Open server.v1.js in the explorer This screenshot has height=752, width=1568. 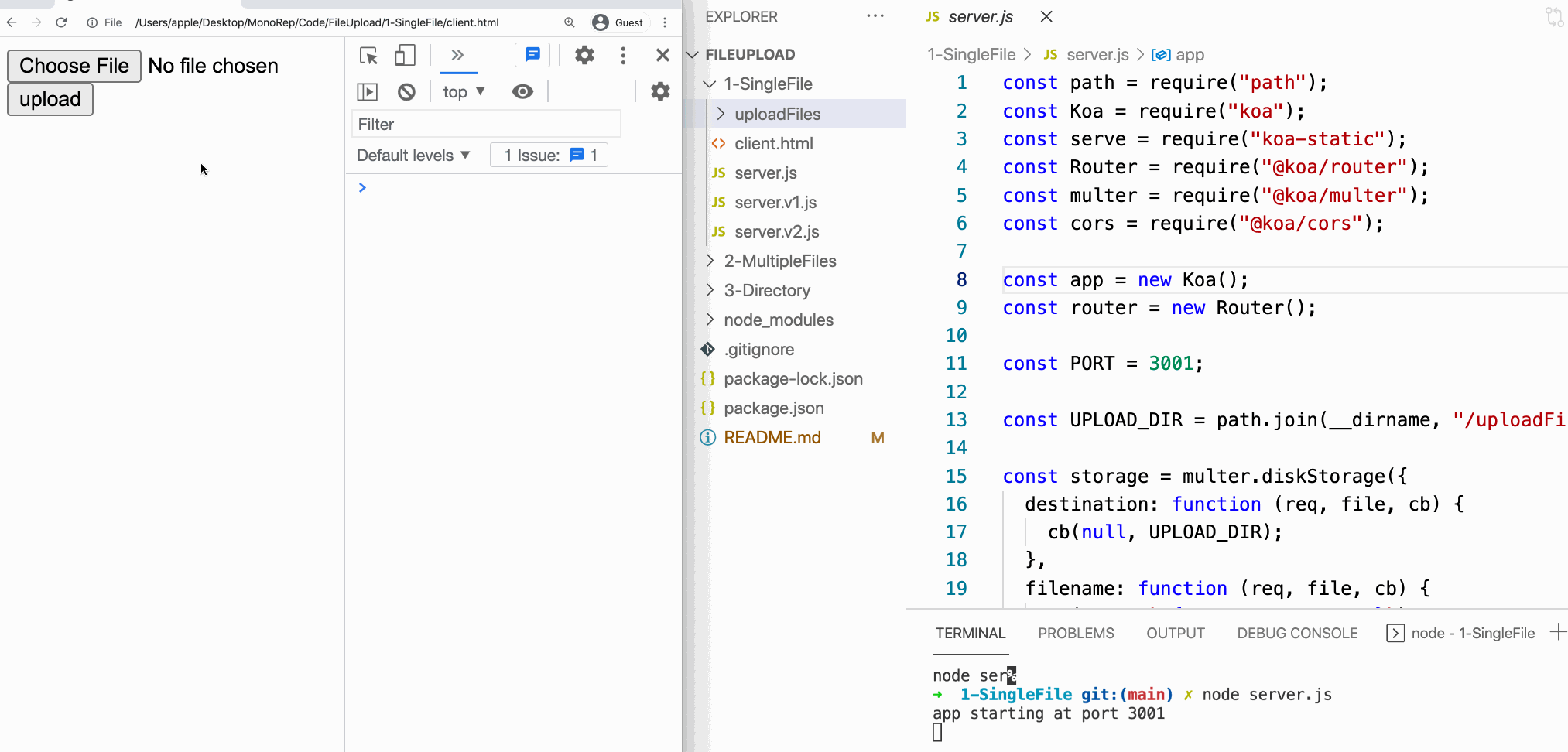775,203
